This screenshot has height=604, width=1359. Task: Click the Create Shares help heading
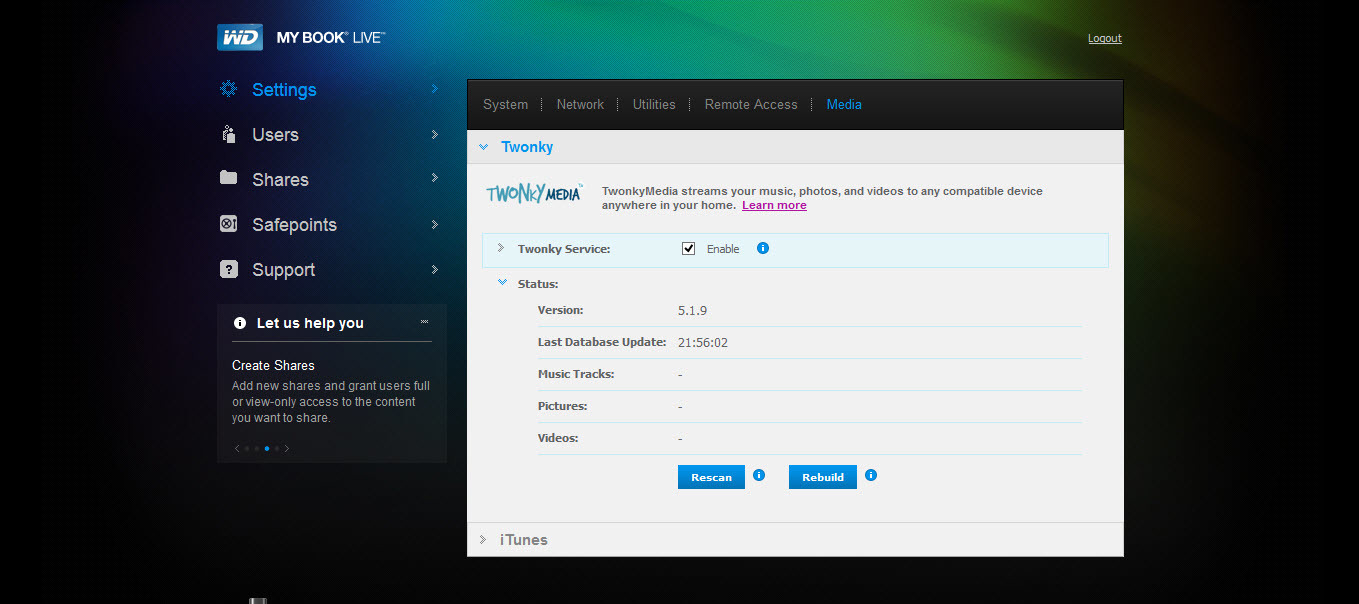(x=273, y=365)
